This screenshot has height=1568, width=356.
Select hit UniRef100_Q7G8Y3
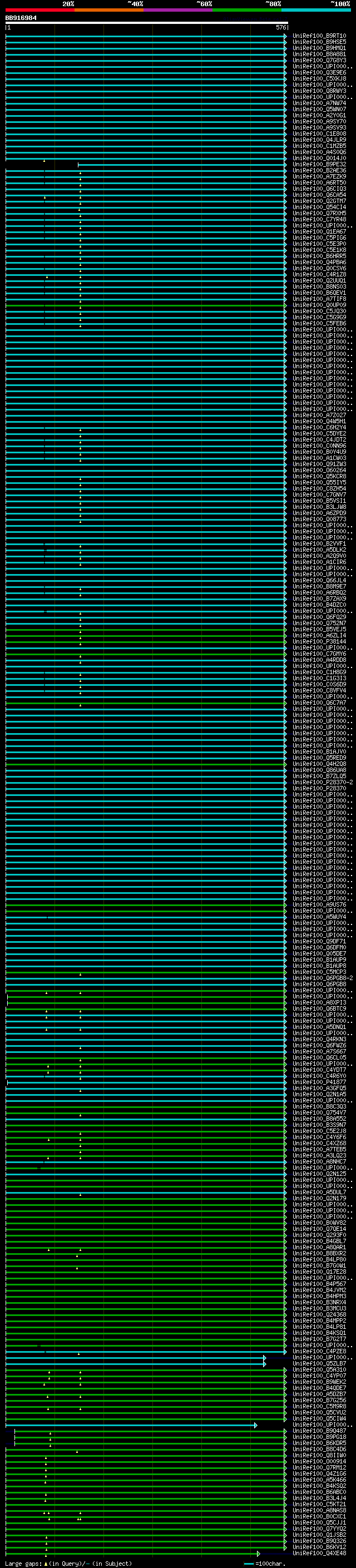(319, 60)
